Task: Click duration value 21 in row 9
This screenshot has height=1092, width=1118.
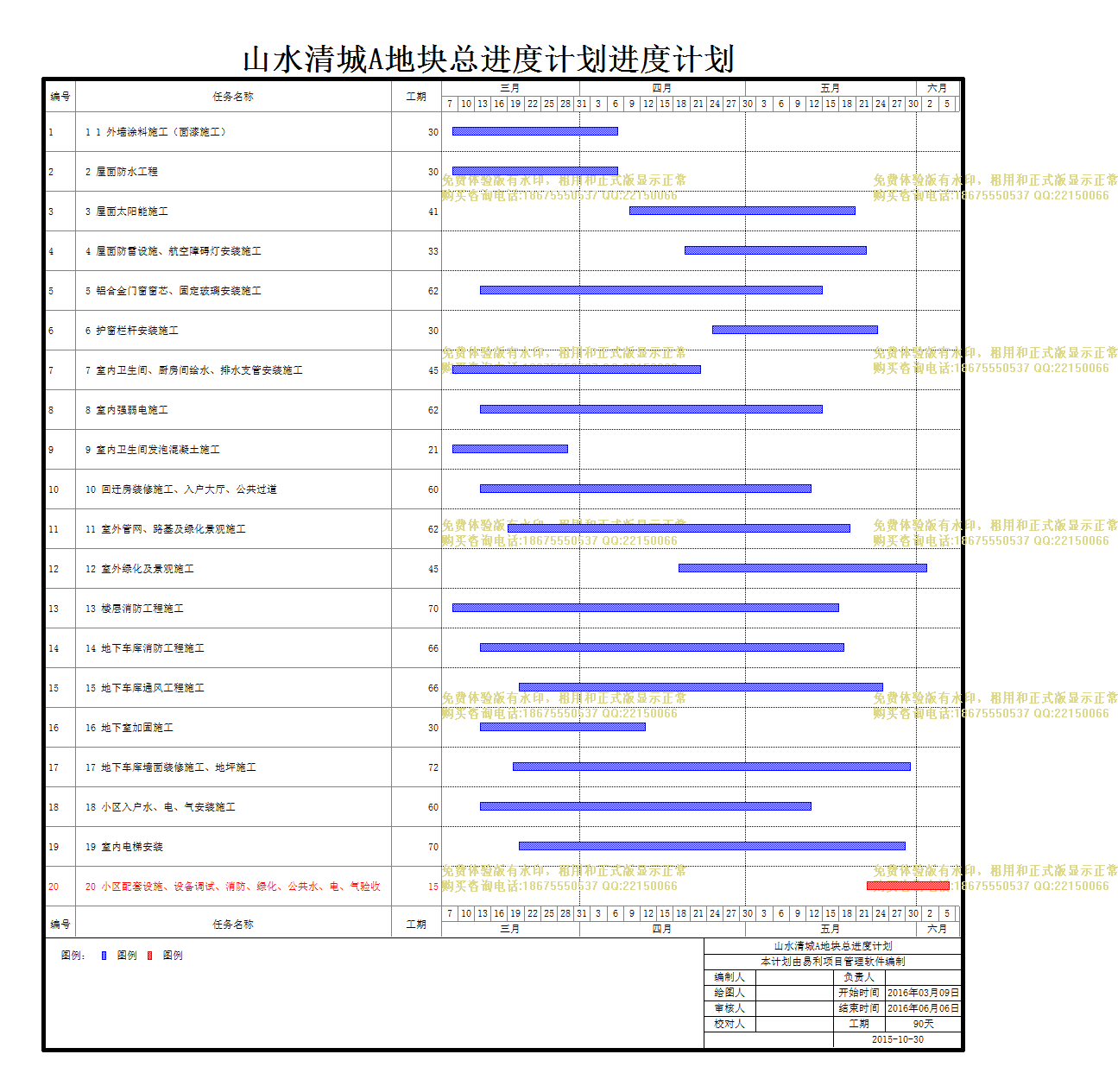Action: pos(433,450)
